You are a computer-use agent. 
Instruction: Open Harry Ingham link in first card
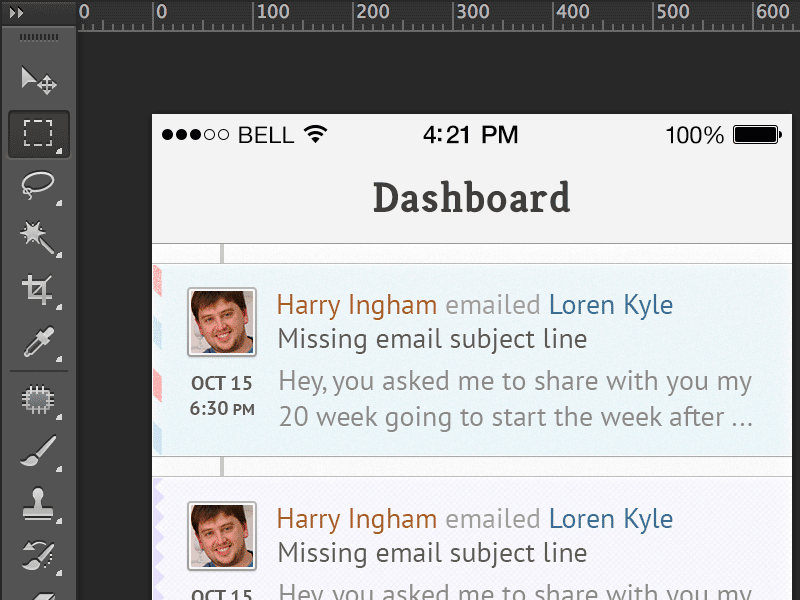[357, 306]
